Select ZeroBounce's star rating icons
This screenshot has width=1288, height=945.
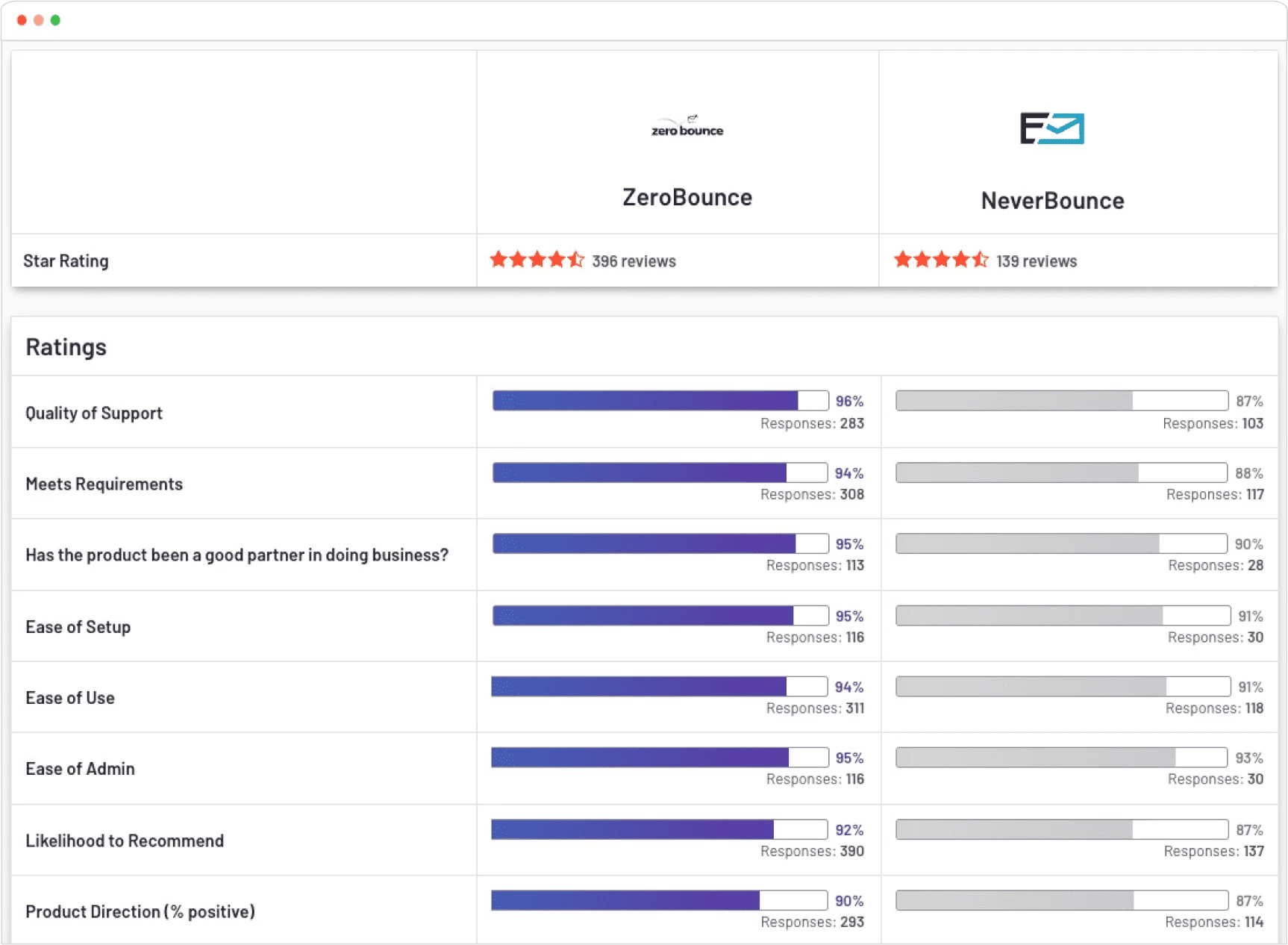(537, 260)
